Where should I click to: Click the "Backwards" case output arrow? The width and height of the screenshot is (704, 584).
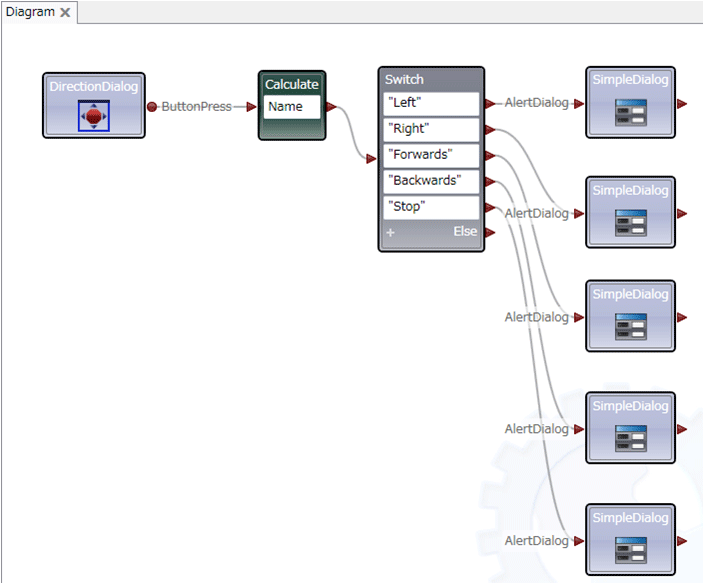pyautogui.click(x=490, y=182)
